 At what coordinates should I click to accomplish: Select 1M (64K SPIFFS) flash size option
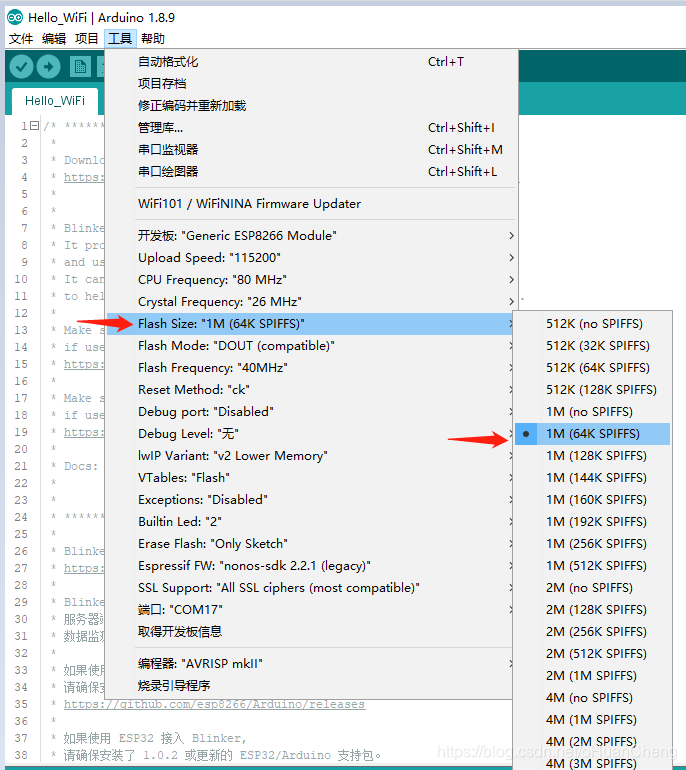pos(593,434)
